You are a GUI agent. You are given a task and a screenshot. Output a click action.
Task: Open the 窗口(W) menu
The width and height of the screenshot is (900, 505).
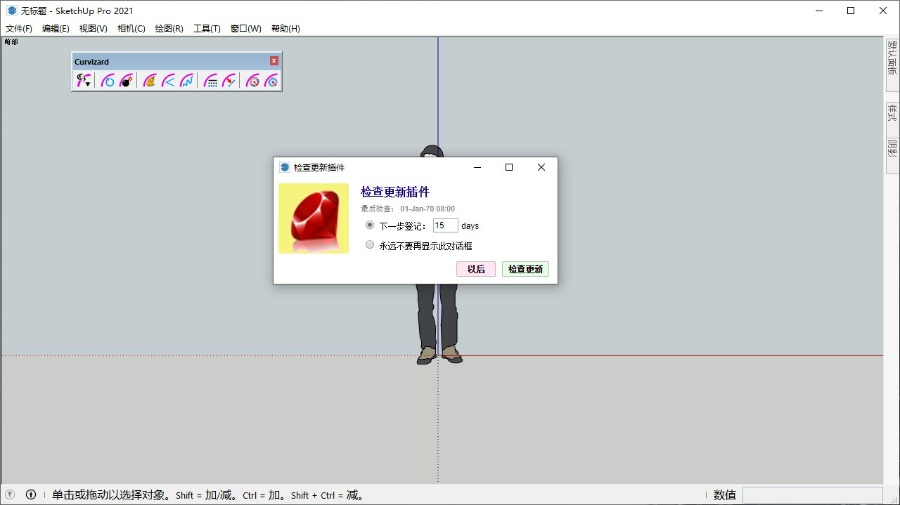[246, 28]
